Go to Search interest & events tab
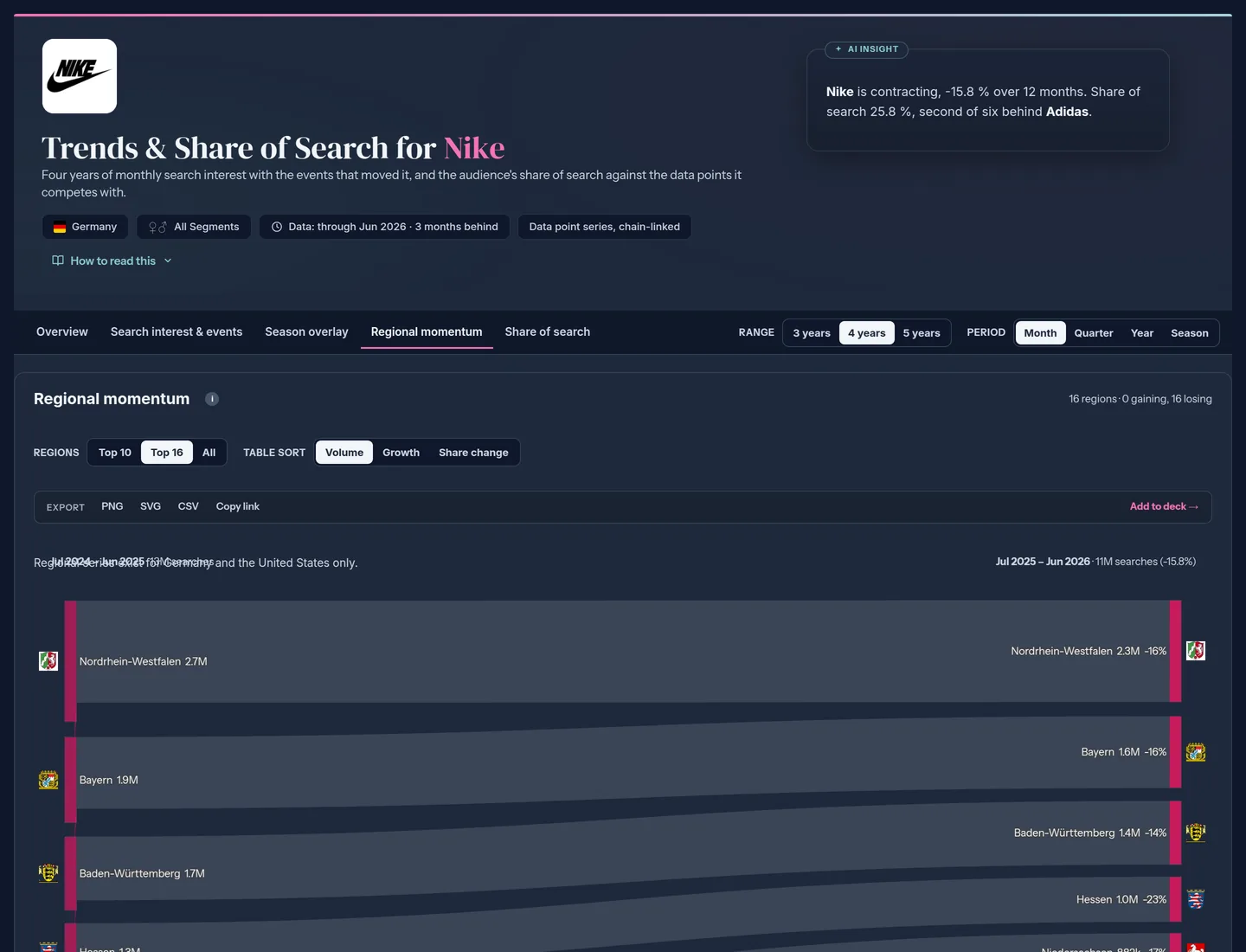The width and height of the screenshot is (1246, 952). [177, 331]
